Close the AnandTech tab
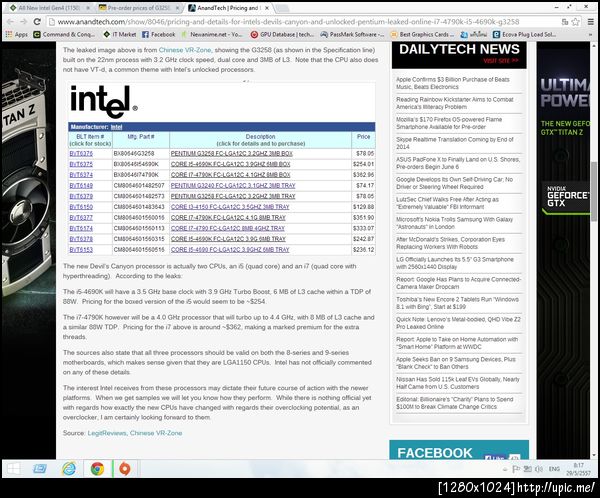This screenshot has height=498, width=600. tap(267, 8)
